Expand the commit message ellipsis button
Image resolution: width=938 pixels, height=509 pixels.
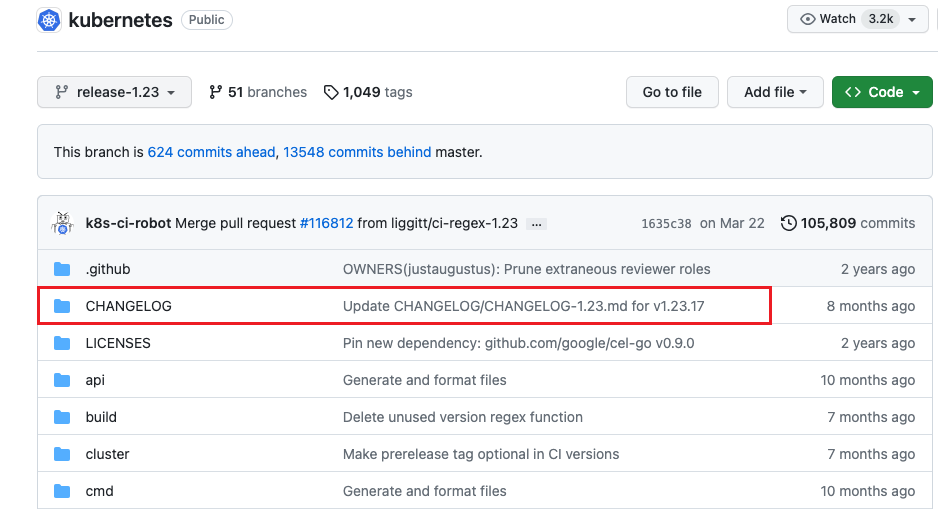537,224
